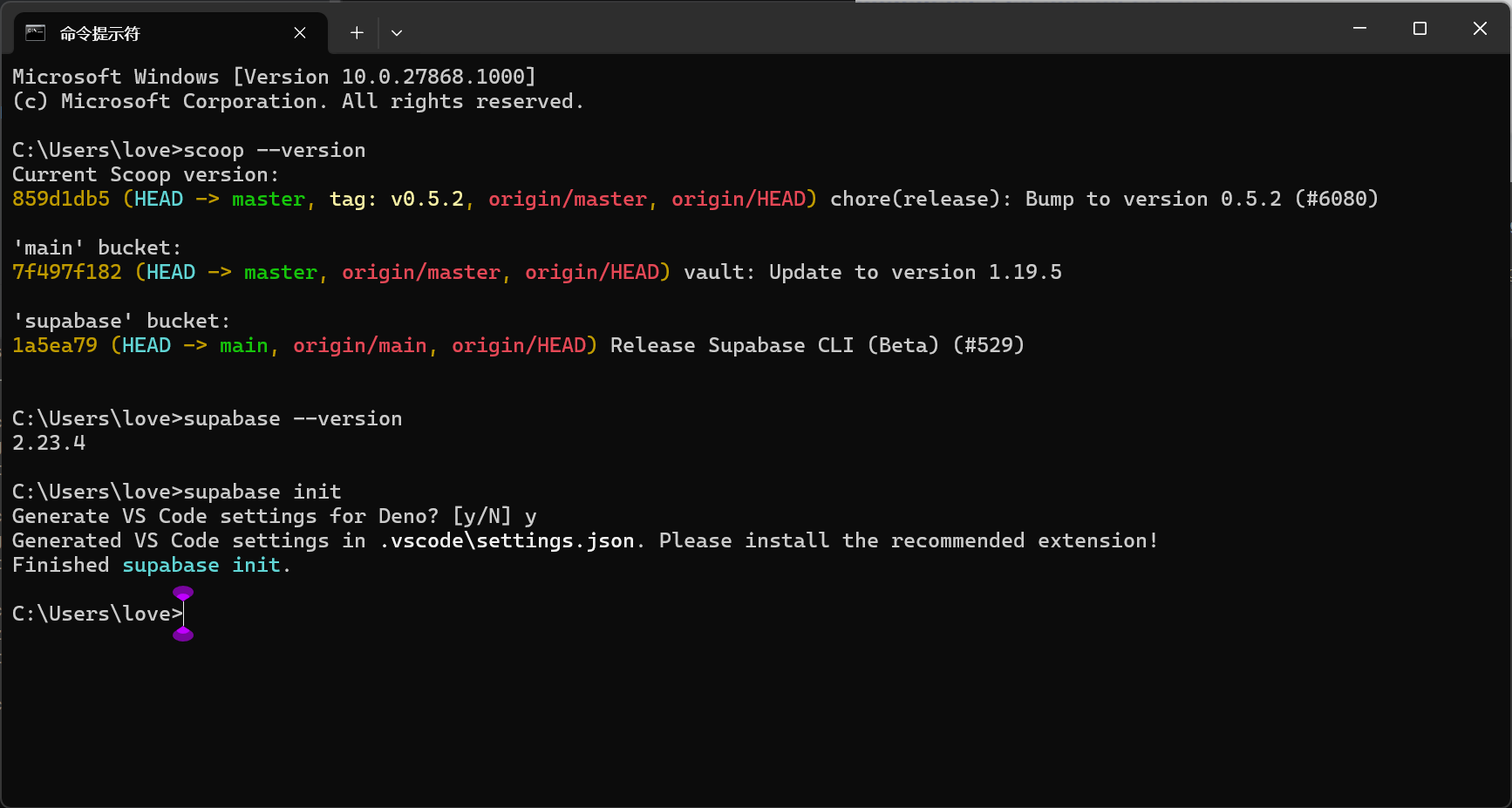Click the commit hash 7f497f182
Screen dimensions: 1512x808
(67, 272)
